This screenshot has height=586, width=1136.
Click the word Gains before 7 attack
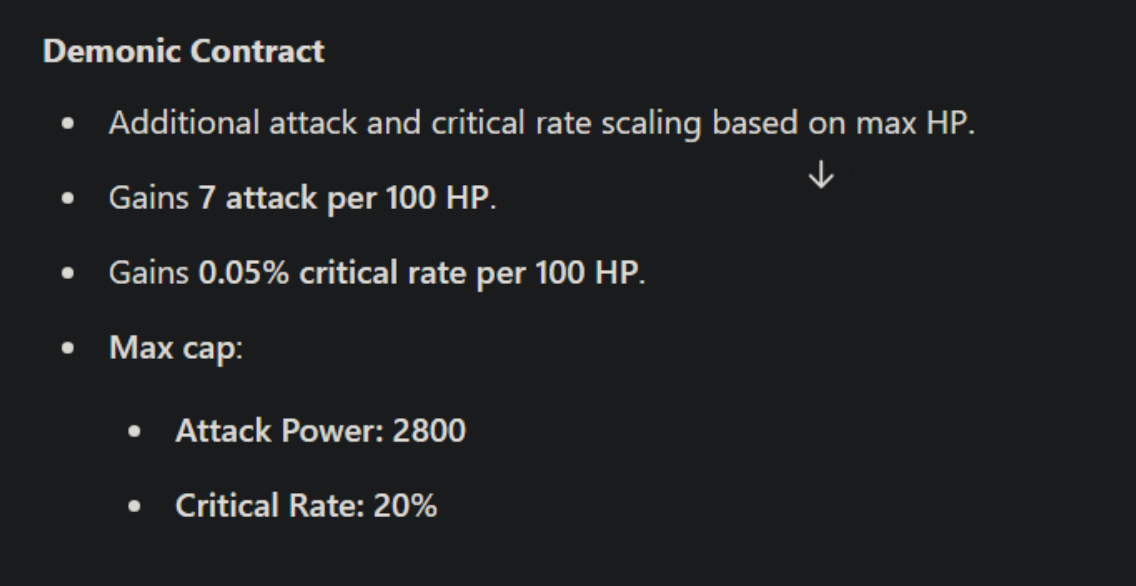click(x=149, y=198)
